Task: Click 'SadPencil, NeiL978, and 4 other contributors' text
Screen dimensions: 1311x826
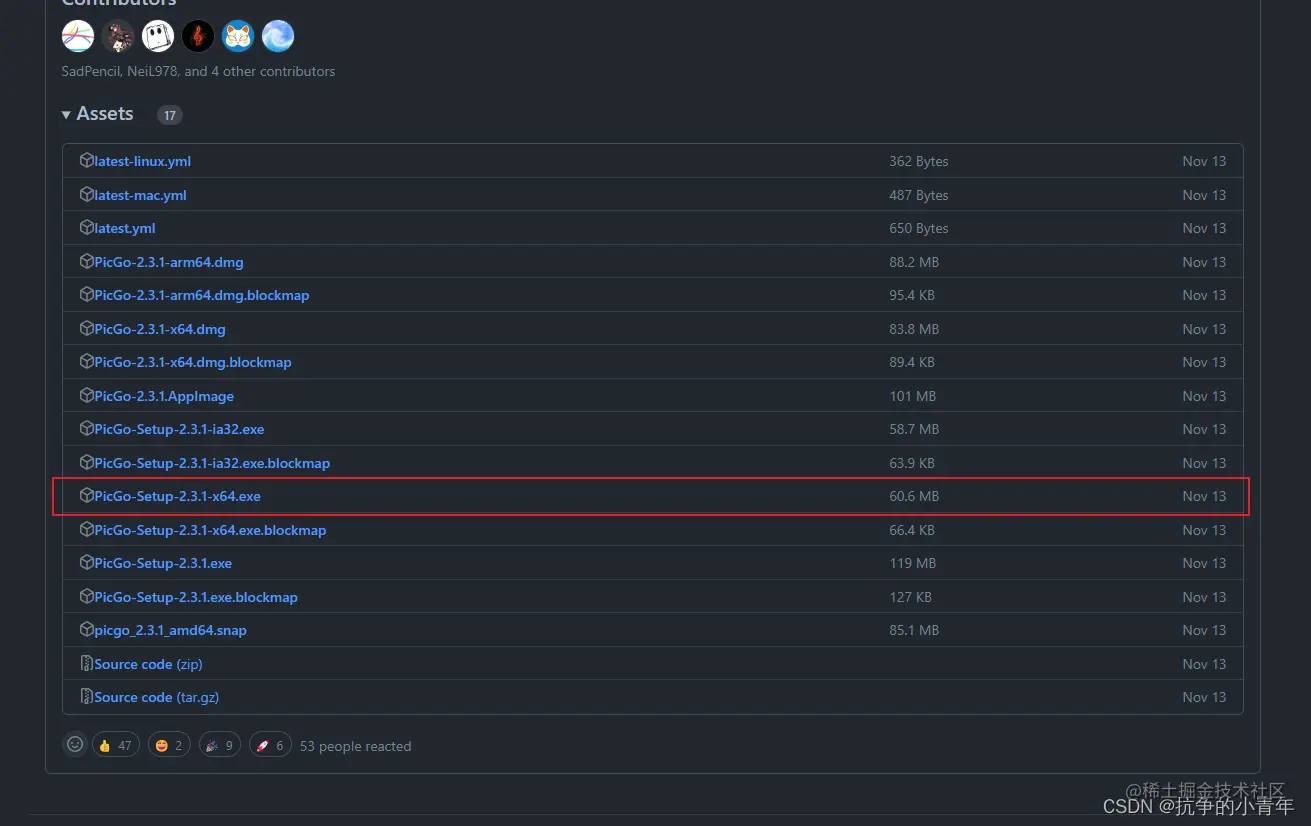Action: [198, 71]
